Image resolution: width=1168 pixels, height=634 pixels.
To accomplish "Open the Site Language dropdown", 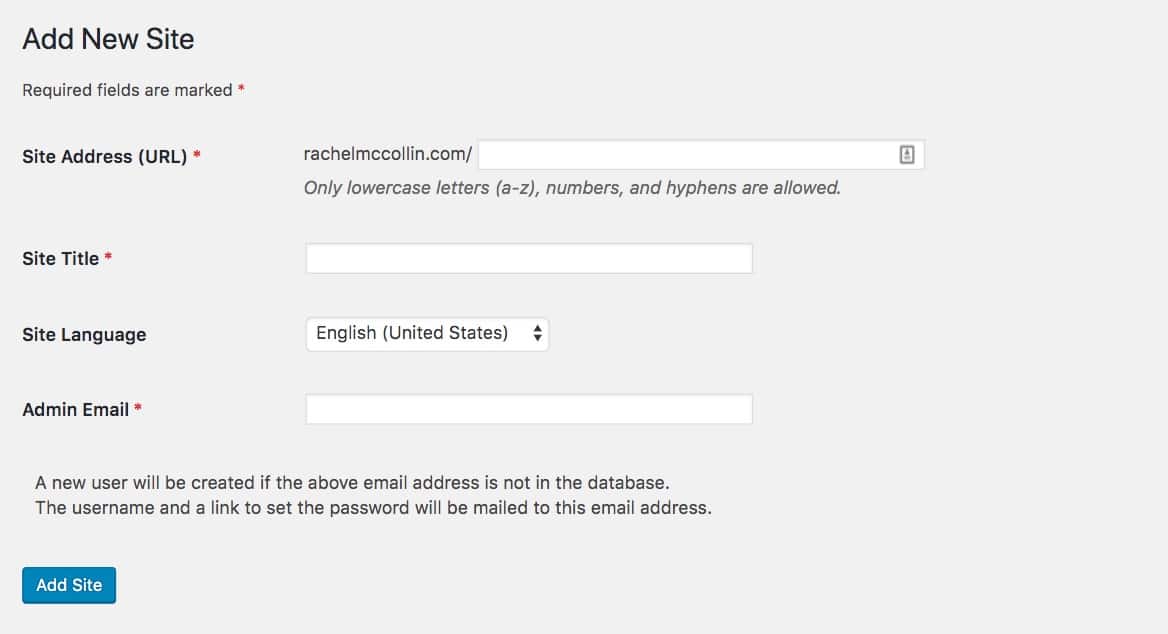I will click(x=427, y=333).
